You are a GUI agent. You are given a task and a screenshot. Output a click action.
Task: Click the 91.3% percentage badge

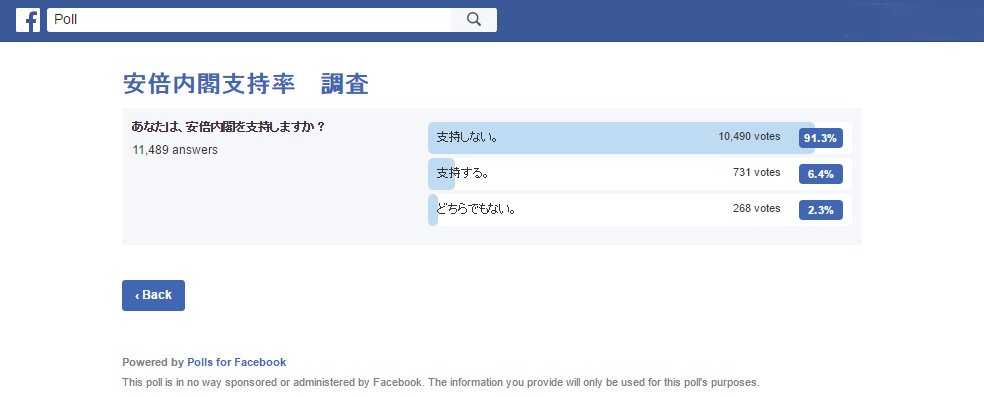[x=820, y=138]
